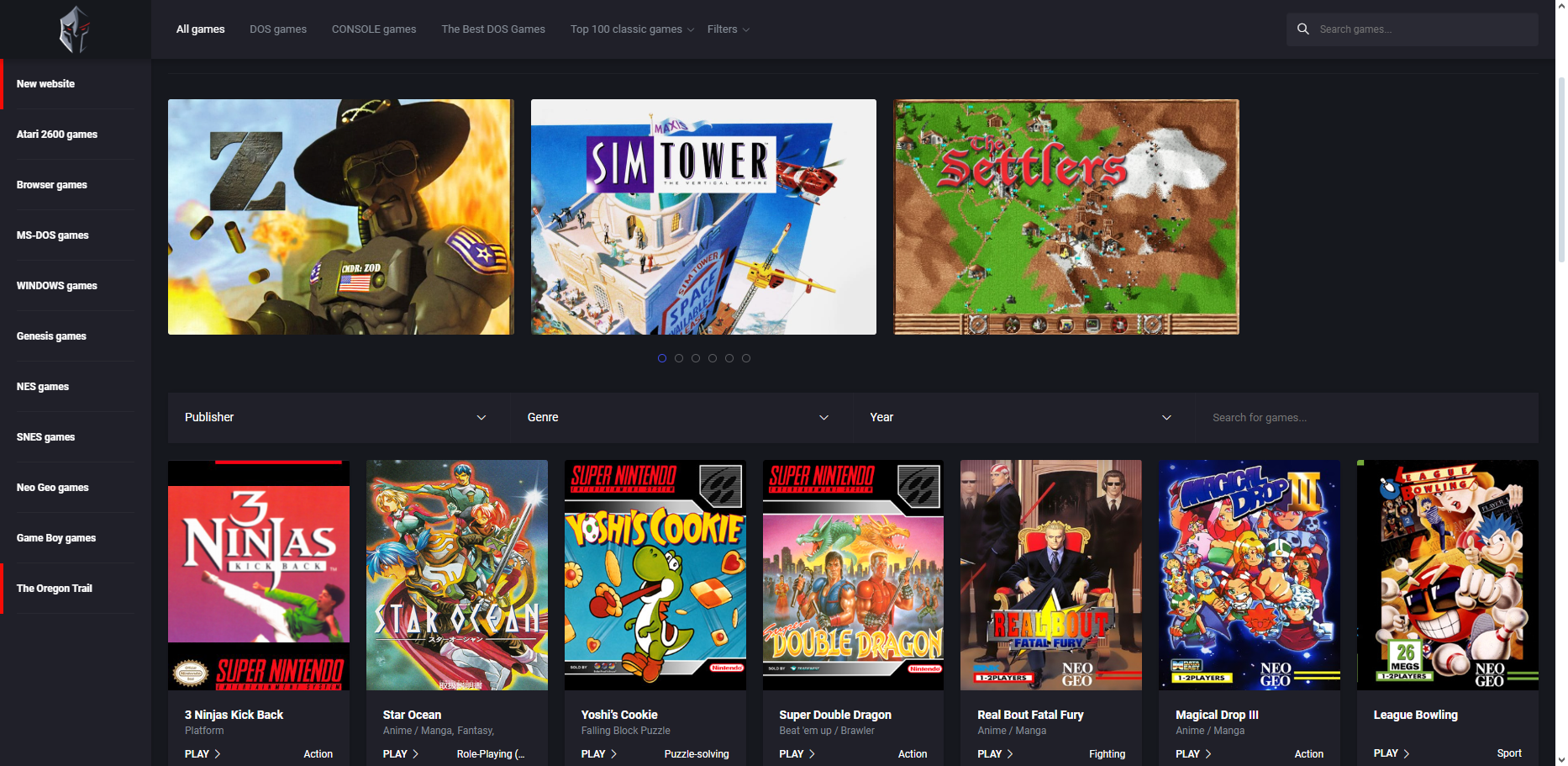
Task: Switch to All games tab
Action: (201, 29)
